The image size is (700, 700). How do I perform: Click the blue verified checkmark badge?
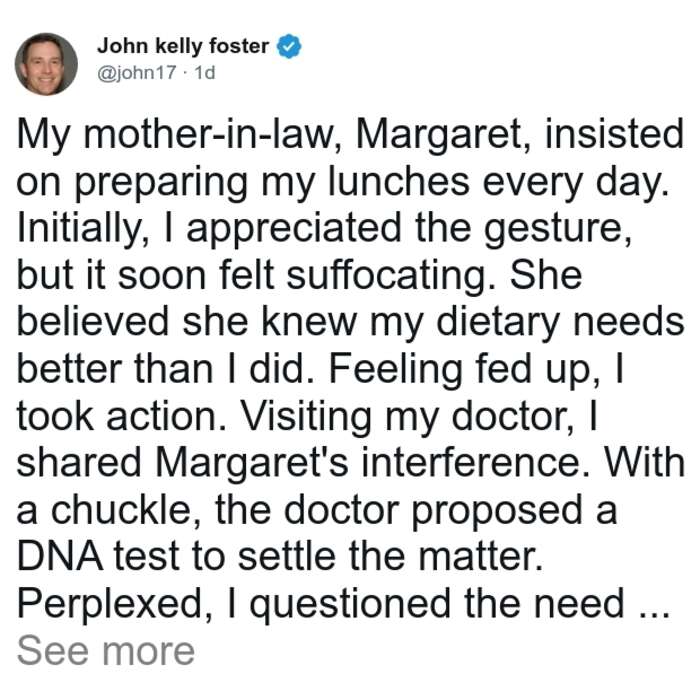coord(289,46)
